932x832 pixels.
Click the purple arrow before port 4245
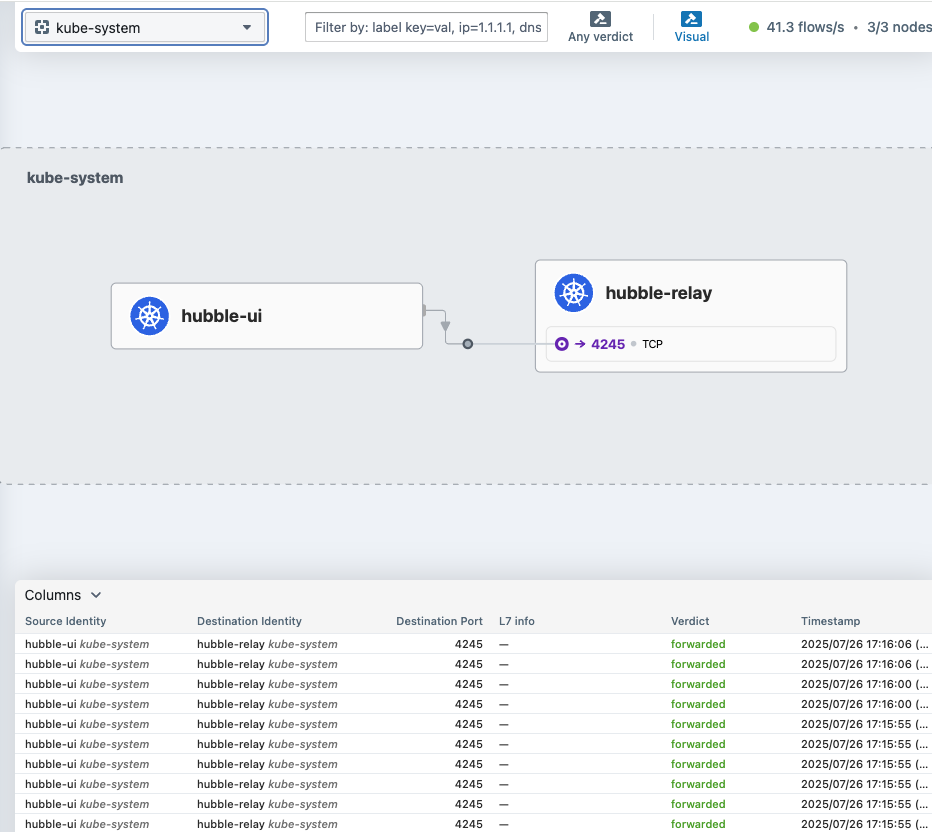[x=580, y=344]
